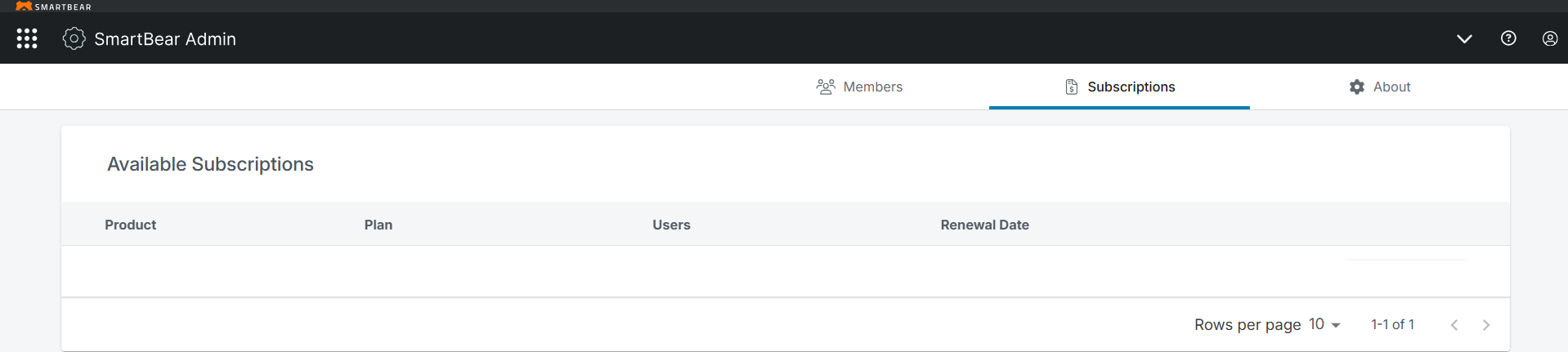Open the user account profile icon
The width and height of the screenshot is (1568, 352).
[1549, 38]
